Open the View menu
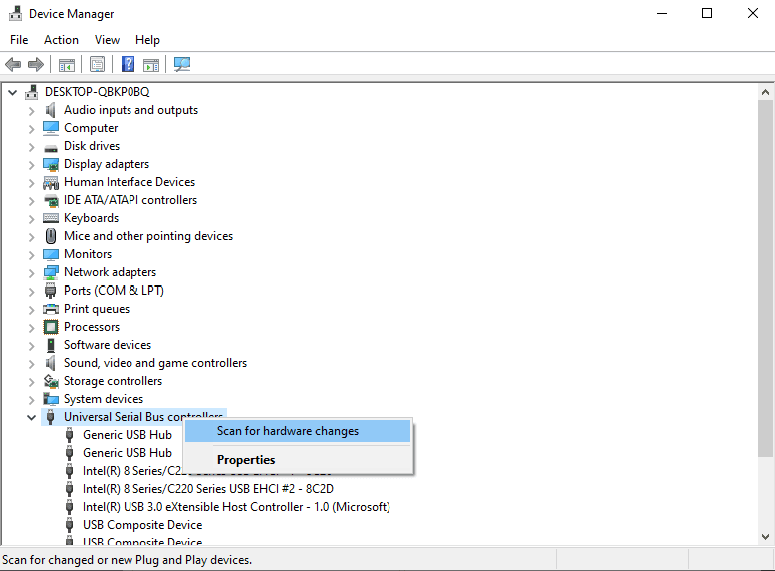 click(107, 40)
